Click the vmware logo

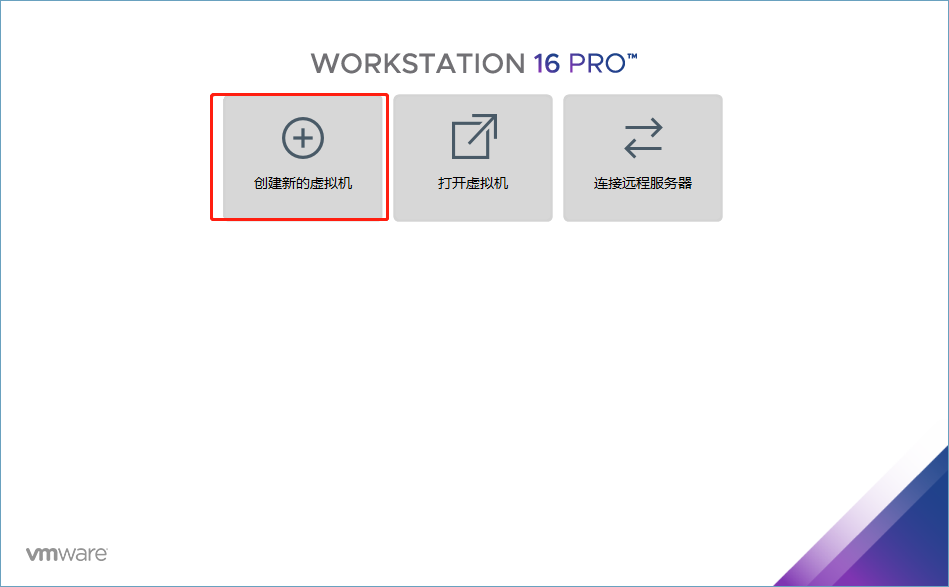click(67, 554)
